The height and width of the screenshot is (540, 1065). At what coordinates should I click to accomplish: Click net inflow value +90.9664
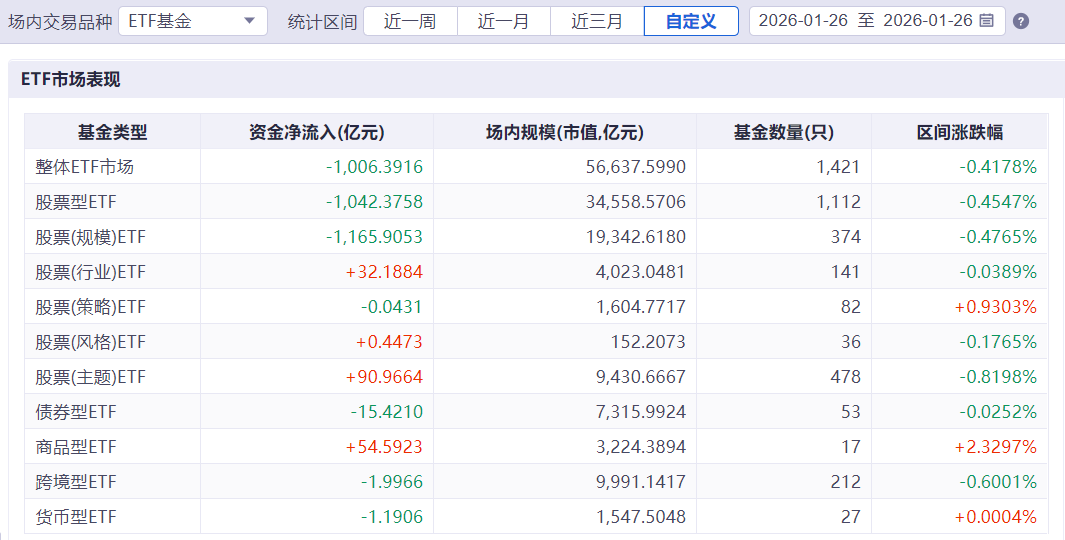coord(384,377)
